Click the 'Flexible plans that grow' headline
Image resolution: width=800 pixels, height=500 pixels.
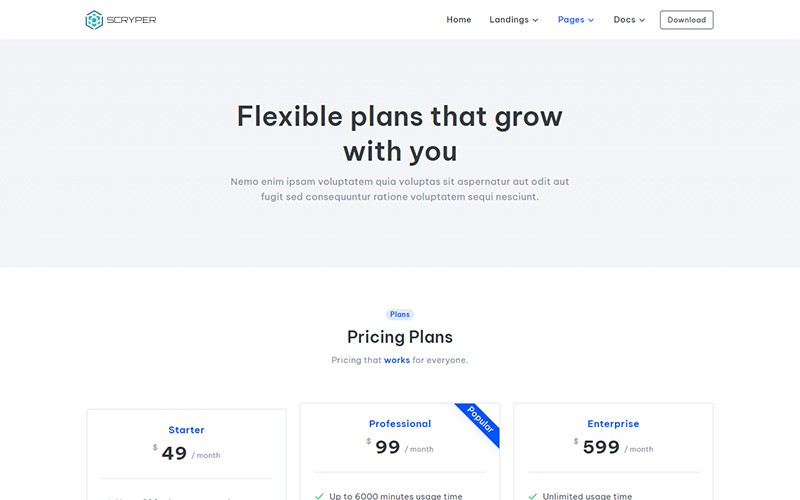coord(400,117)
